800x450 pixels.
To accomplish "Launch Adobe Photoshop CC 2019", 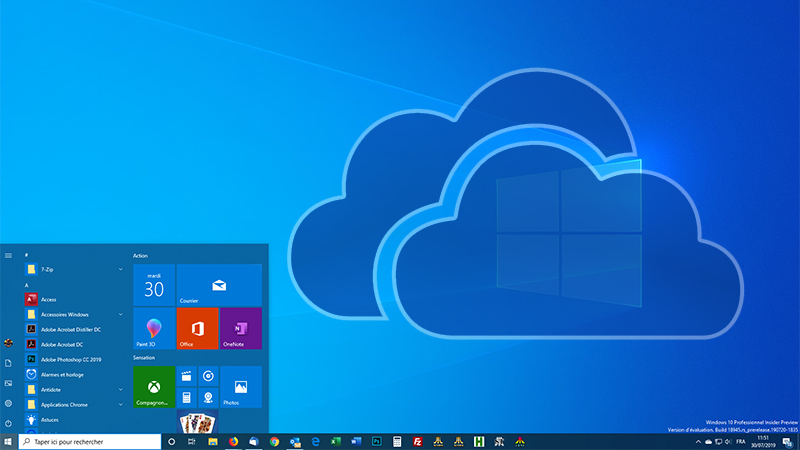I will point(75,360).
